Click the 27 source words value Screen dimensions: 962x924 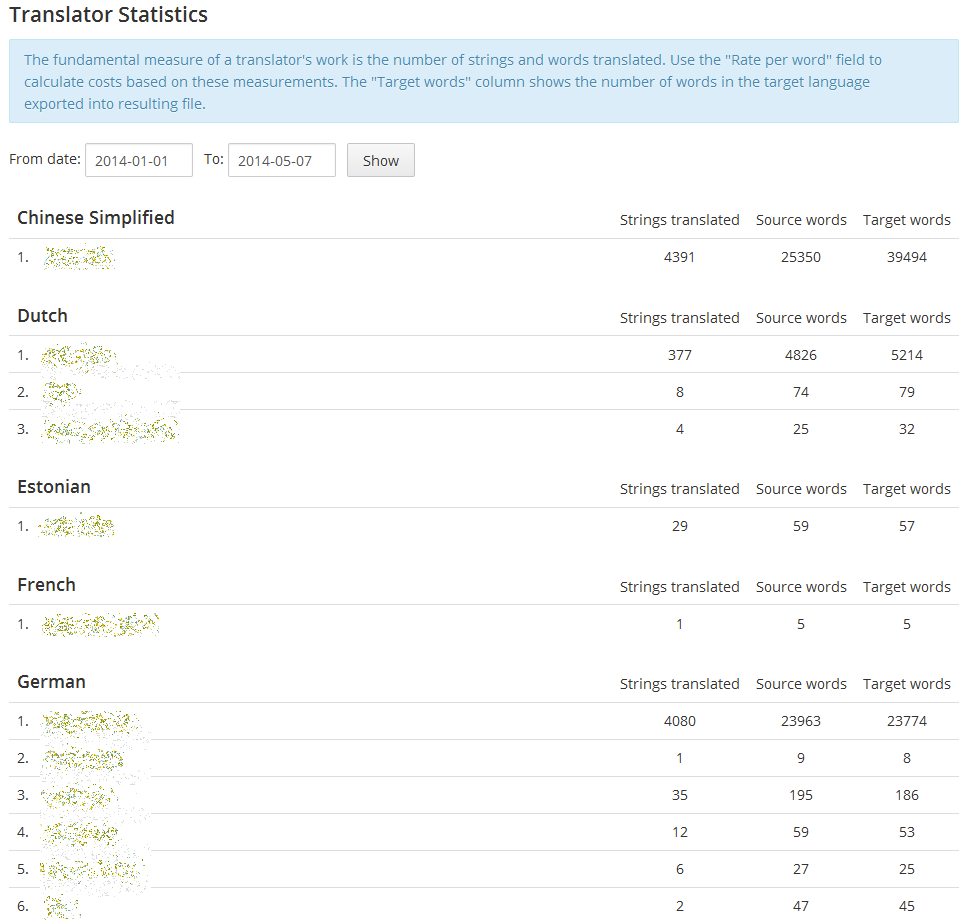801,869
